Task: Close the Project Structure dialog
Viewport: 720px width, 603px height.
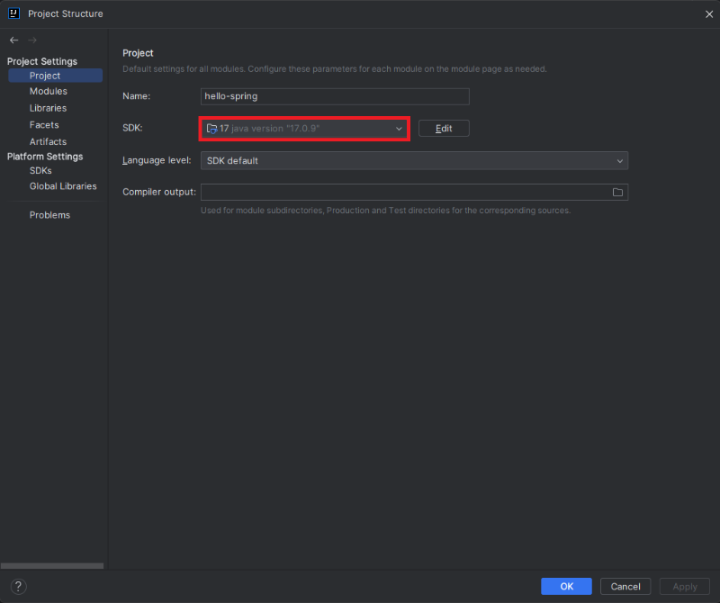Action: coord(709,14)
